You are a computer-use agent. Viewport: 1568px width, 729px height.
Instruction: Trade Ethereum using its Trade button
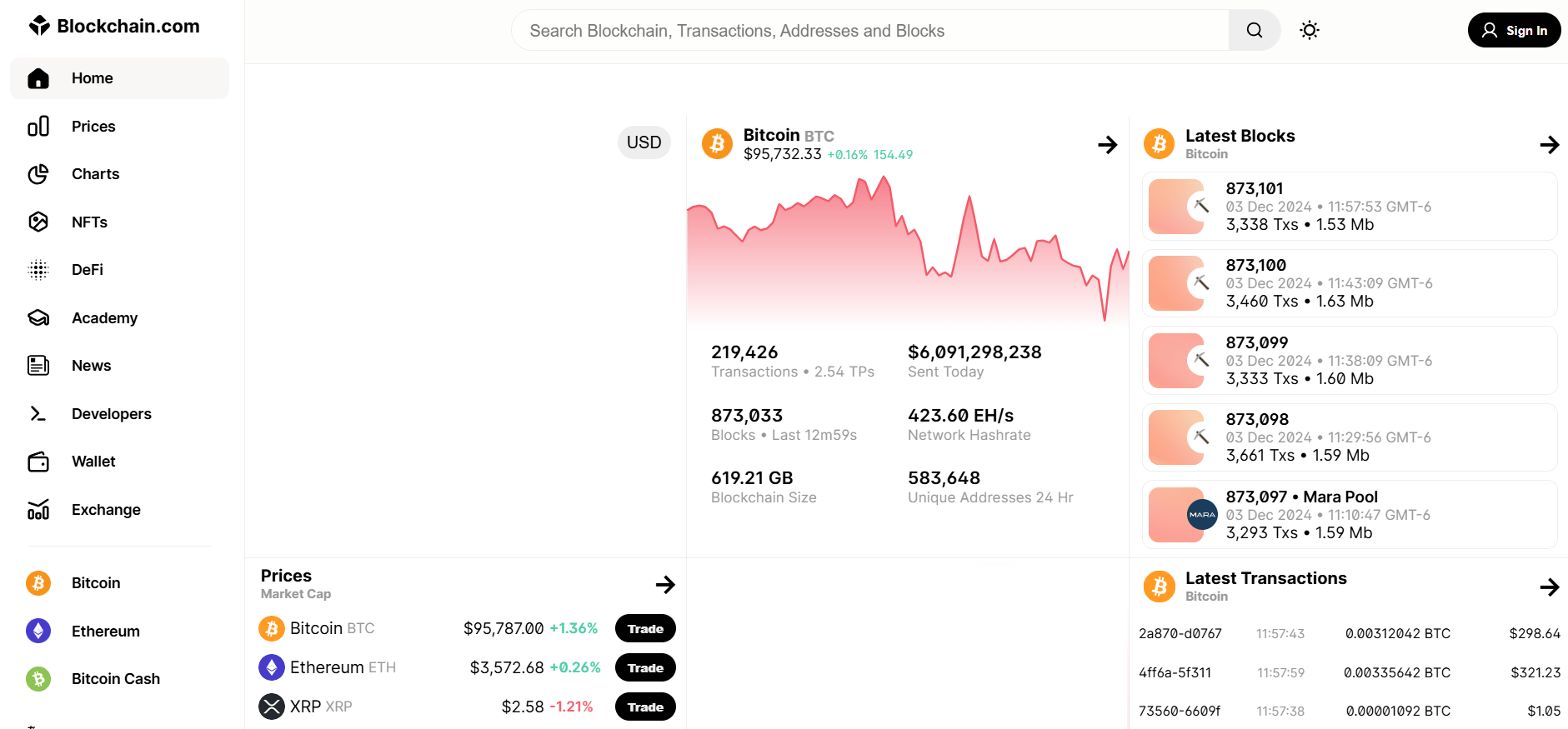[x=644, y=667]
